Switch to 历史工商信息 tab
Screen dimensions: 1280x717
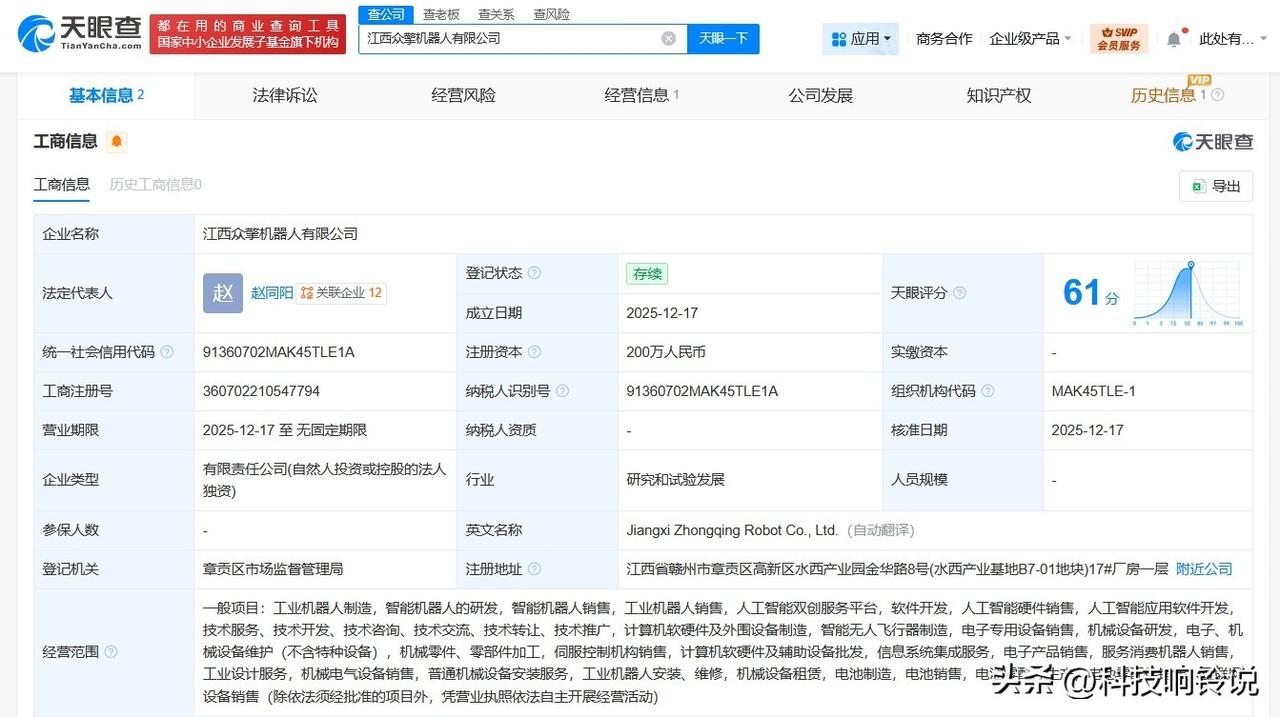(156, 185)
